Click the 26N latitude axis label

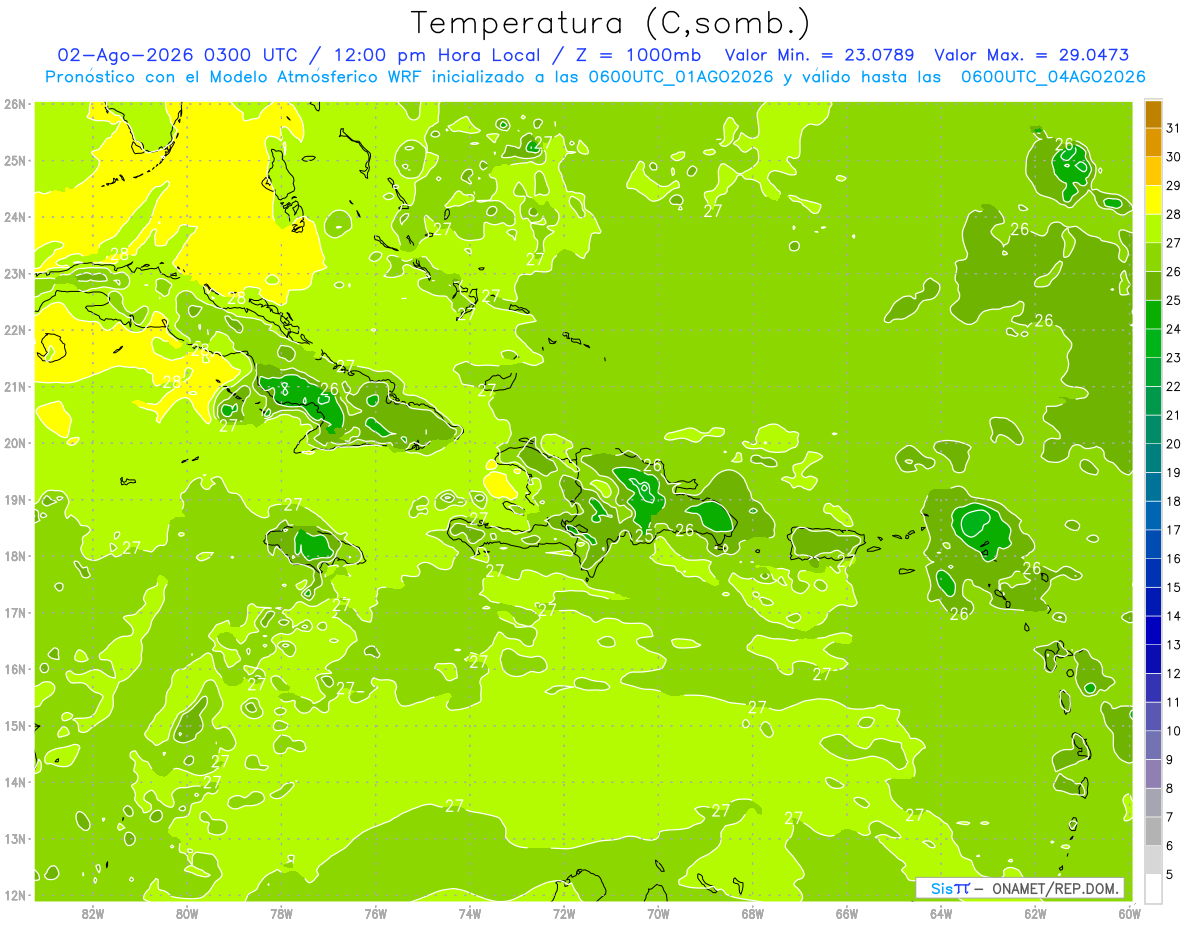15,104
